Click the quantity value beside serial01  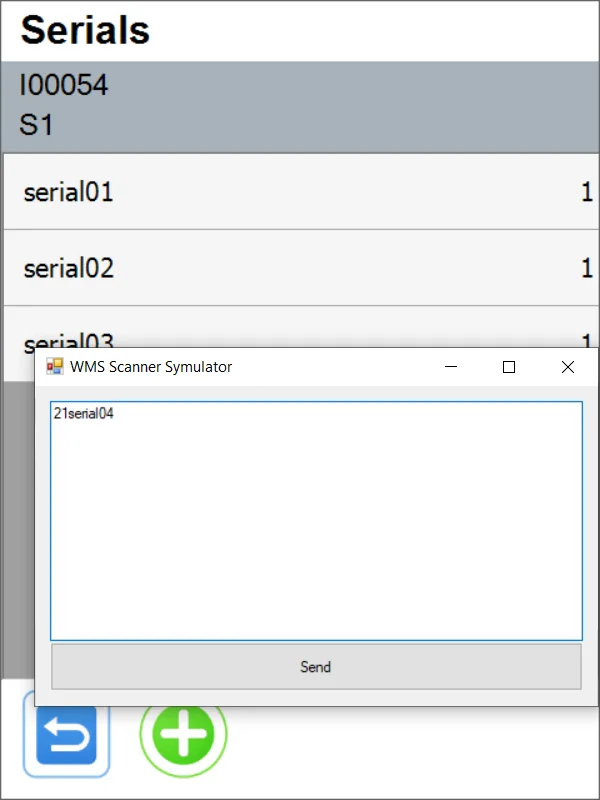[587, 191]
